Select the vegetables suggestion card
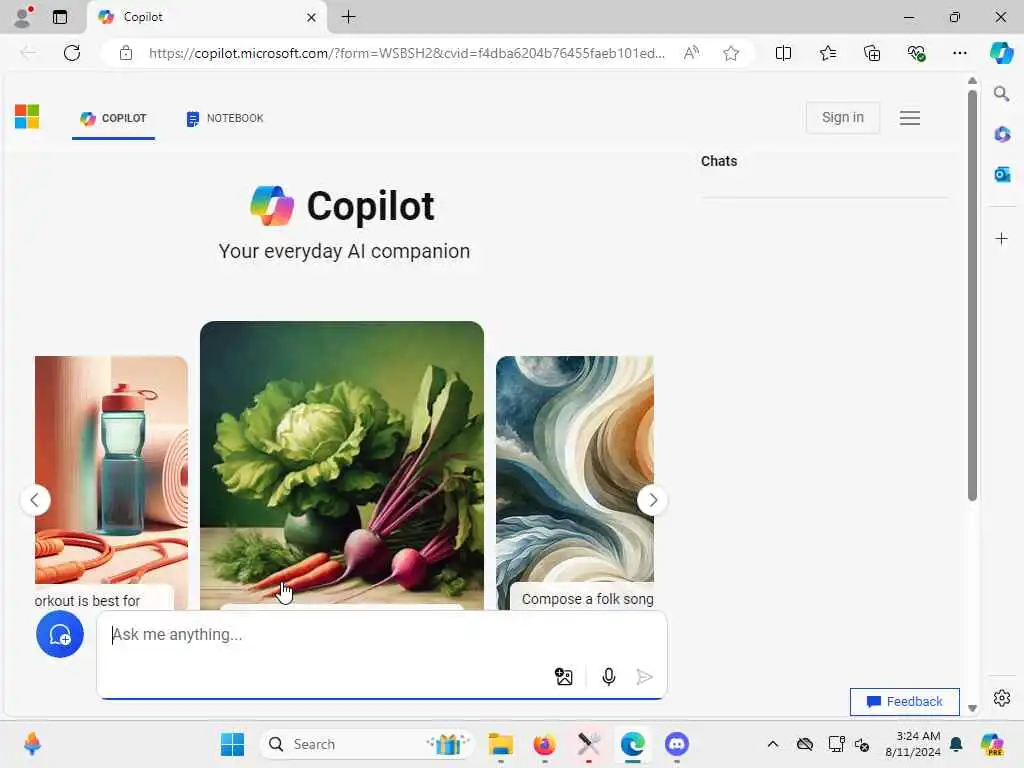1024x768 pixels. tap(342, 465)
